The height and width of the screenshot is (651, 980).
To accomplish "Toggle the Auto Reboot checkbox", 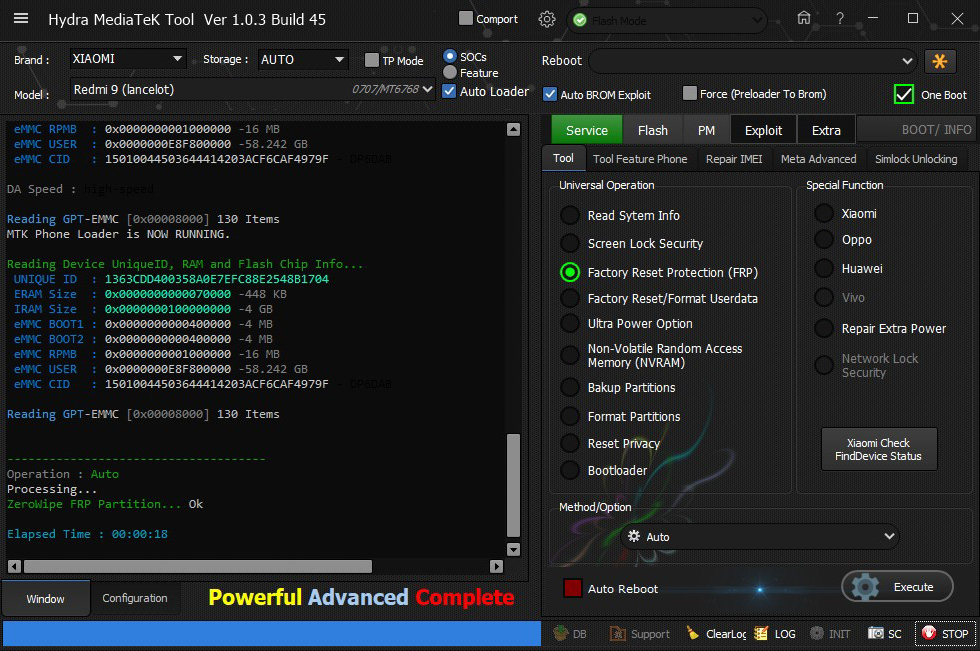I will 572,588.
